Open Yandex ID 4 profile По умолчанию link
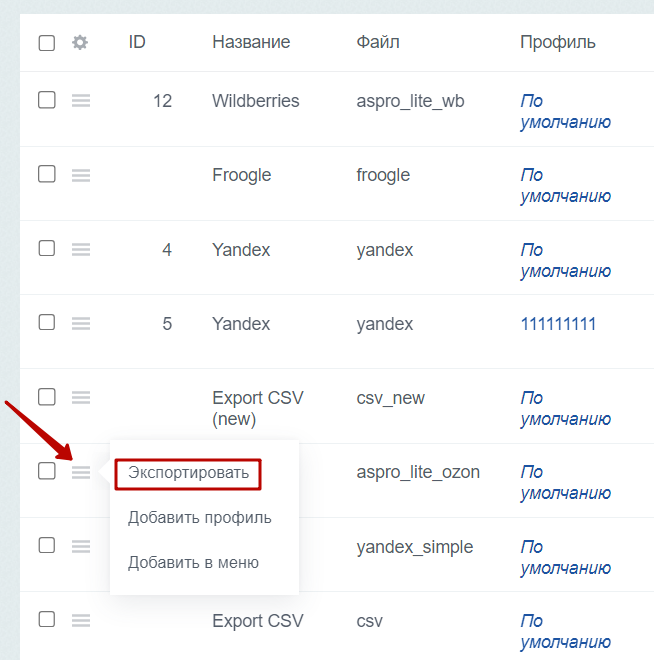Image resolution: width=654 pixels, height=660 pixels. 565,261
